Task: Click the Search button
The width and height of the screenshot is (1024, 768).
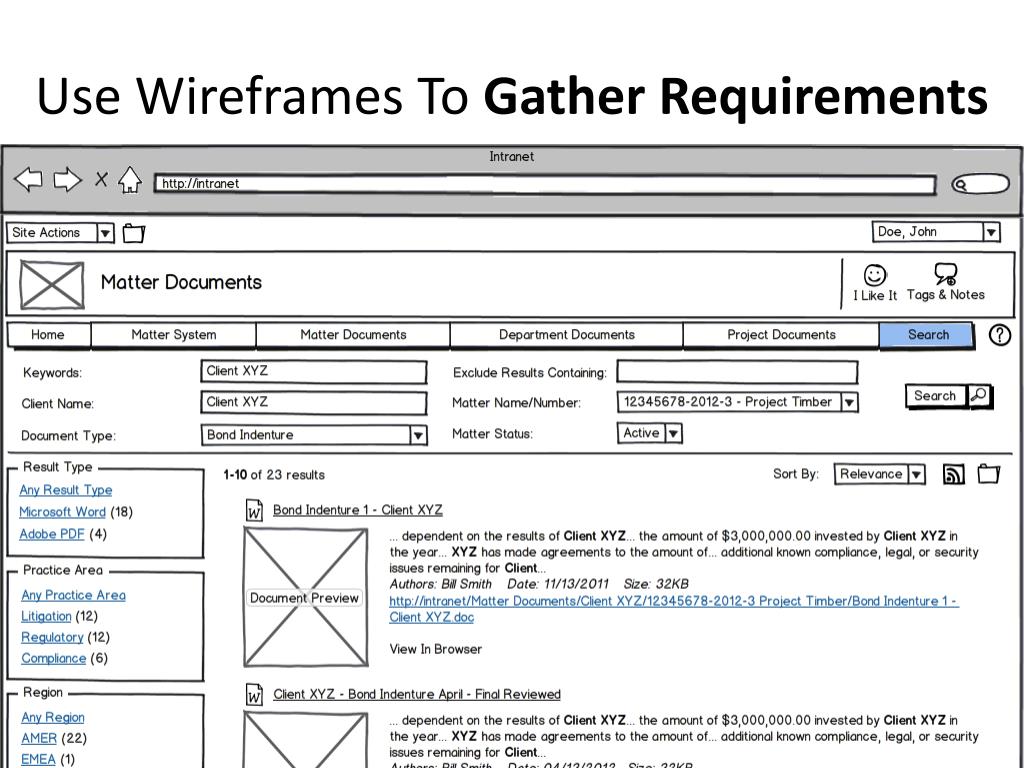Action: 935,396
